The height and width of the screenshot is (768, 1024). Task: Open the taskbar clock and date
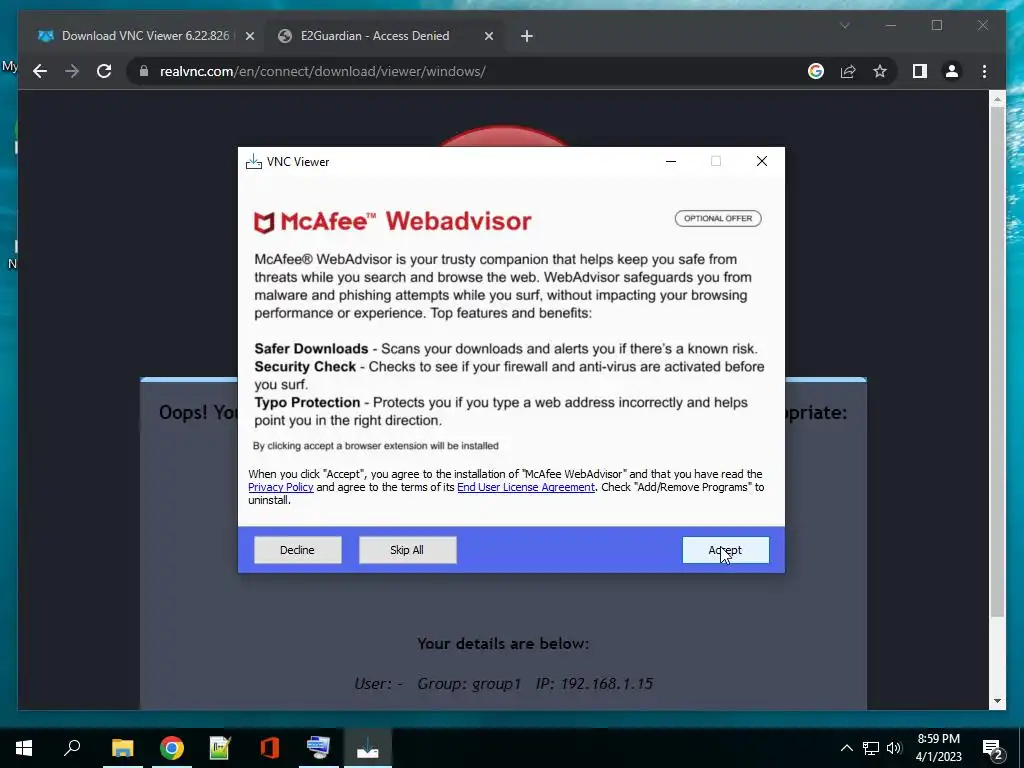click(x=938, y=748)
